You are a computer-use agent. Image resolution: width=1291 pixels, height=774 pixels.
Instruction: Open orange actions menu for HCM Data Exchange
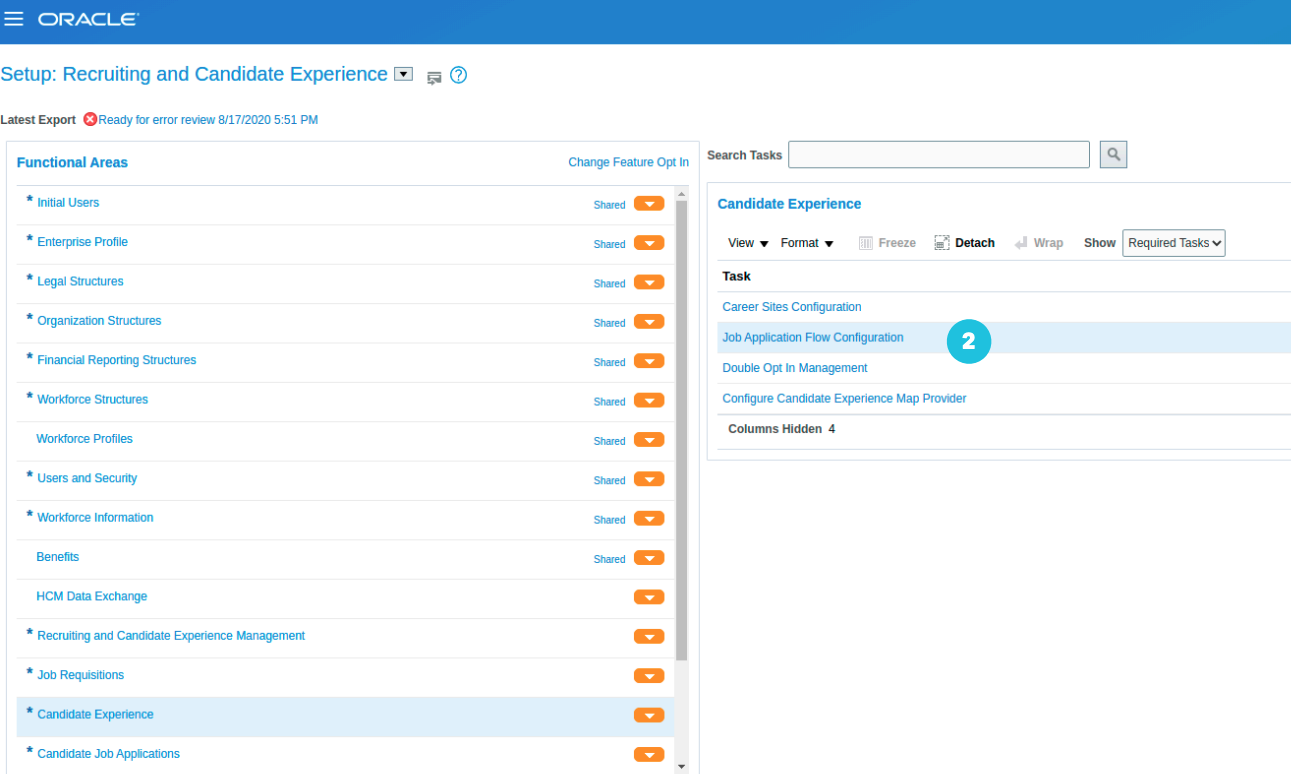pyautogui.click(x=649, y=597)
